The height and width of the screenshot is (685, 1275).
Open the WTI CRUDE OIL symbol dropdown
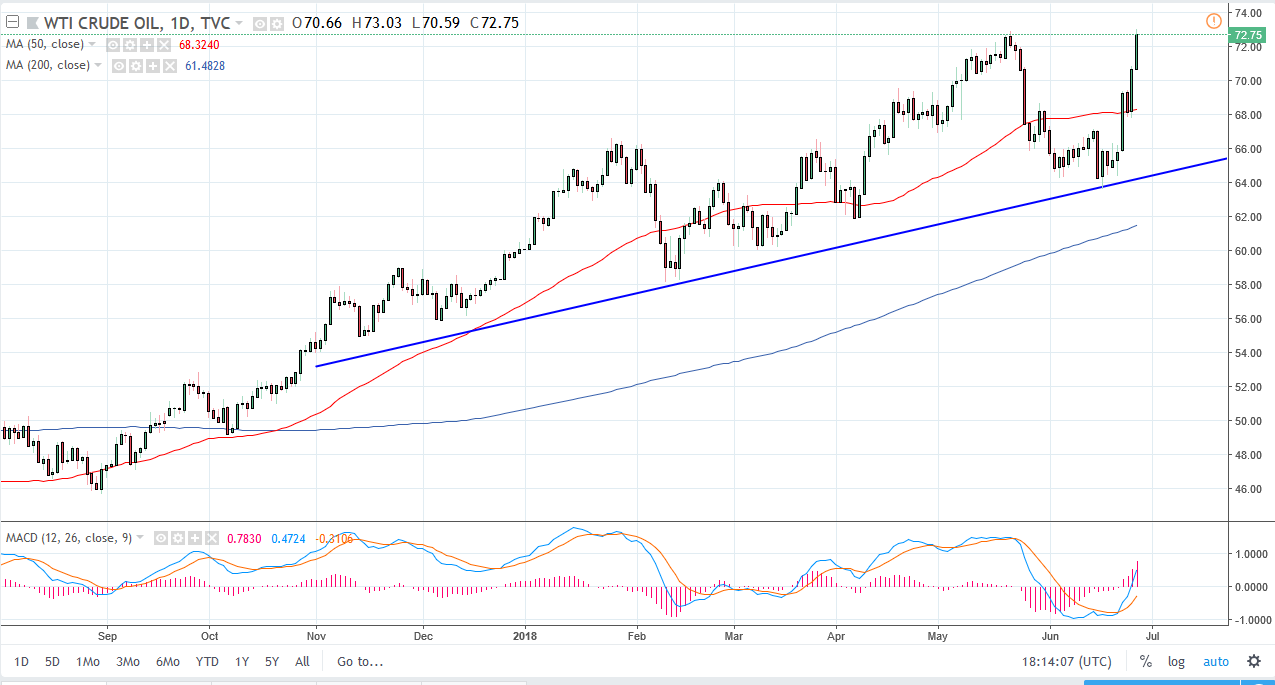coord(238,22)
